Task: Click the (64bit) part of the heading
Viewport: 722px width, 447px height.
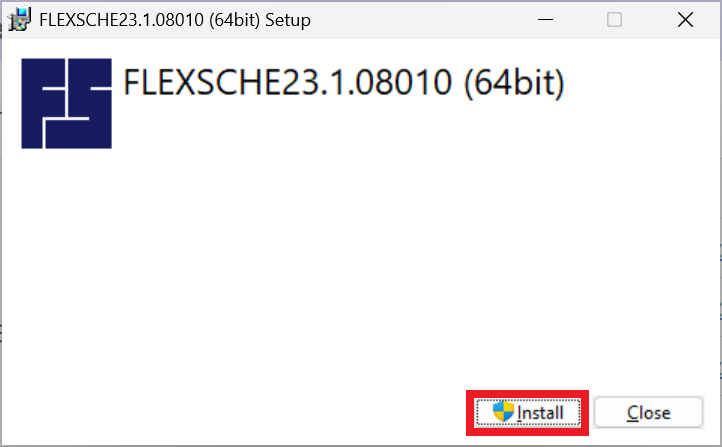Action: [x=514, y=83]
